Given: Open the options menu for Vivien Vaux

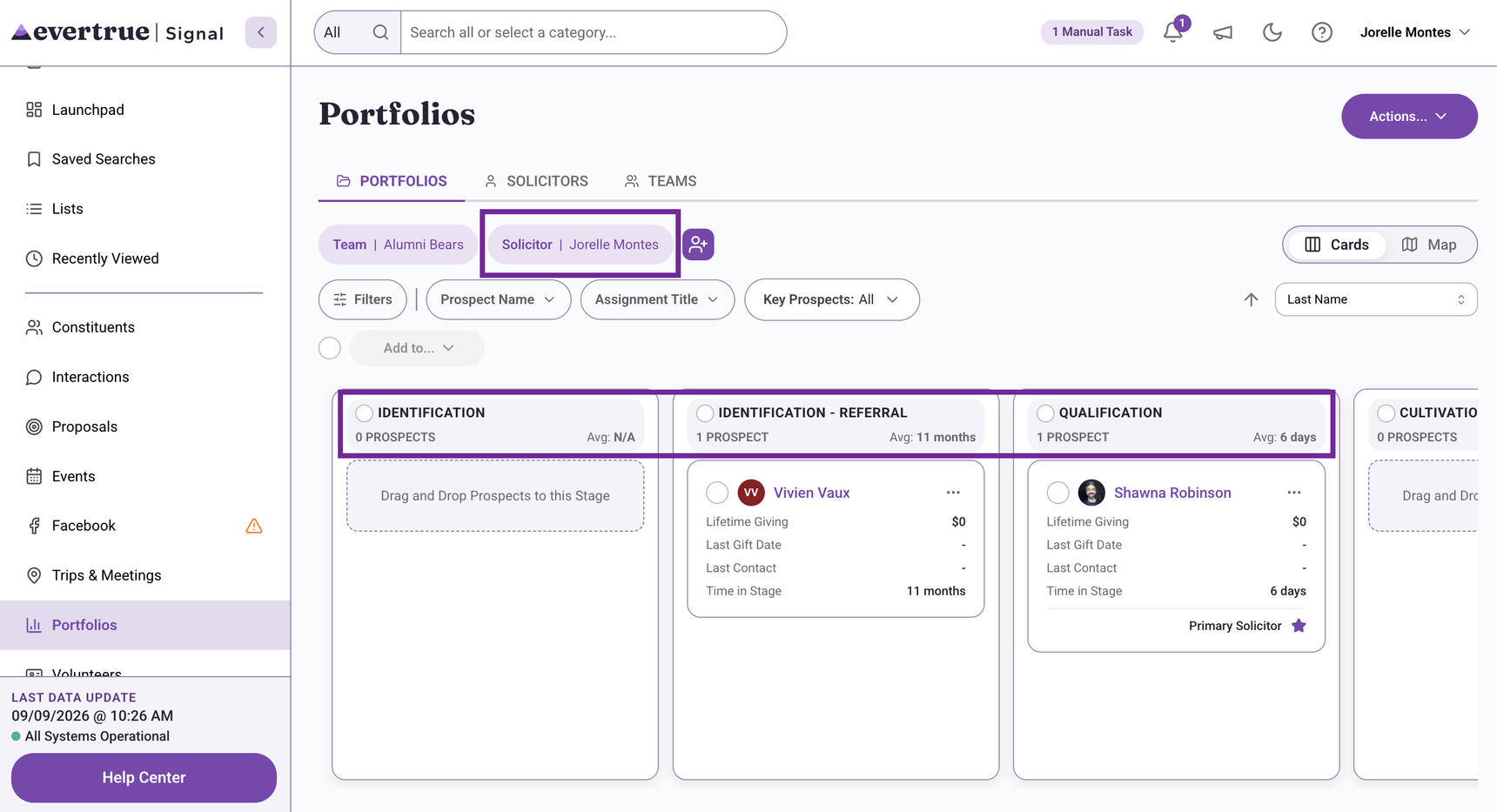Looking at the screenshot, I should point(953,493).
